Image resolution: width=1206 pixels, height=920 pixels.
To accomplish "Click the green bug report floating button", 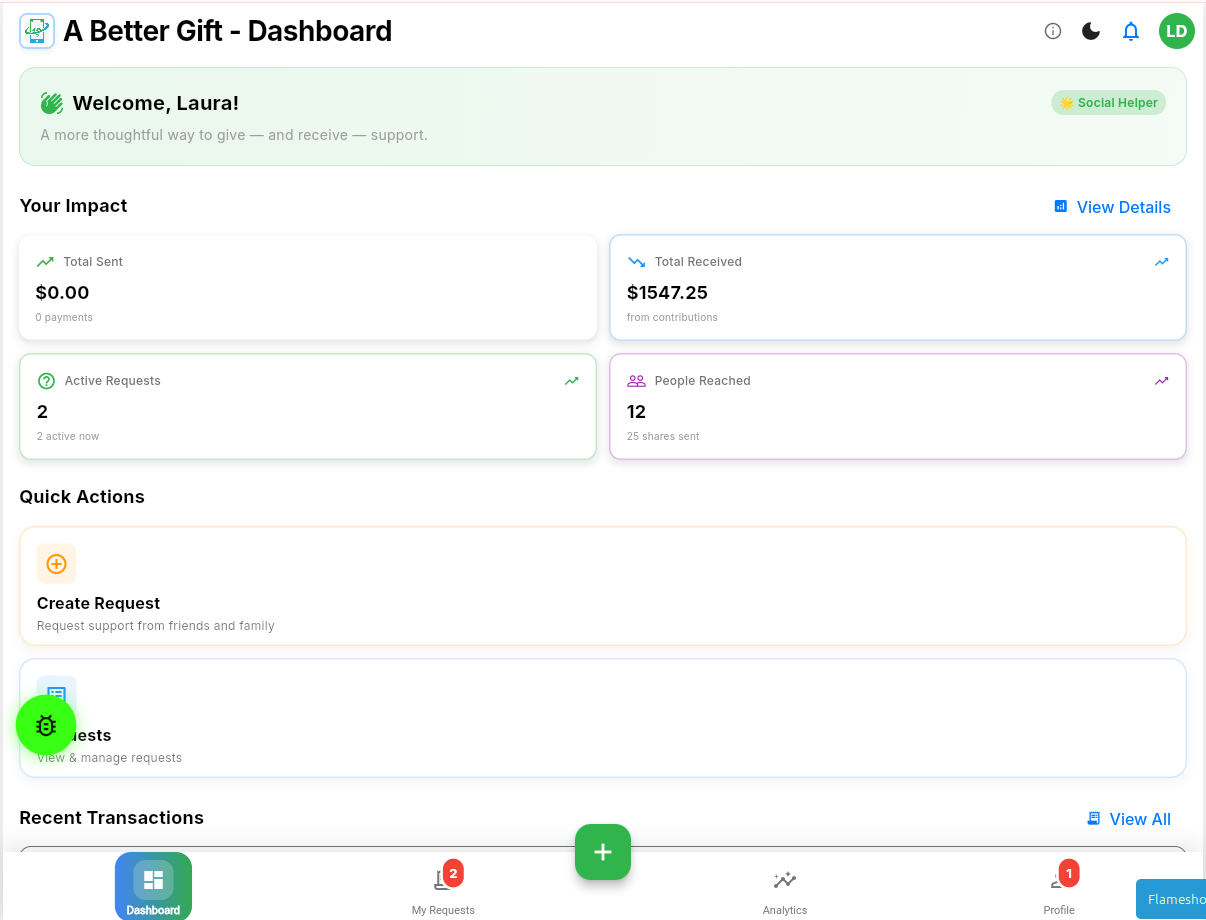I will (x=46, y=725).
